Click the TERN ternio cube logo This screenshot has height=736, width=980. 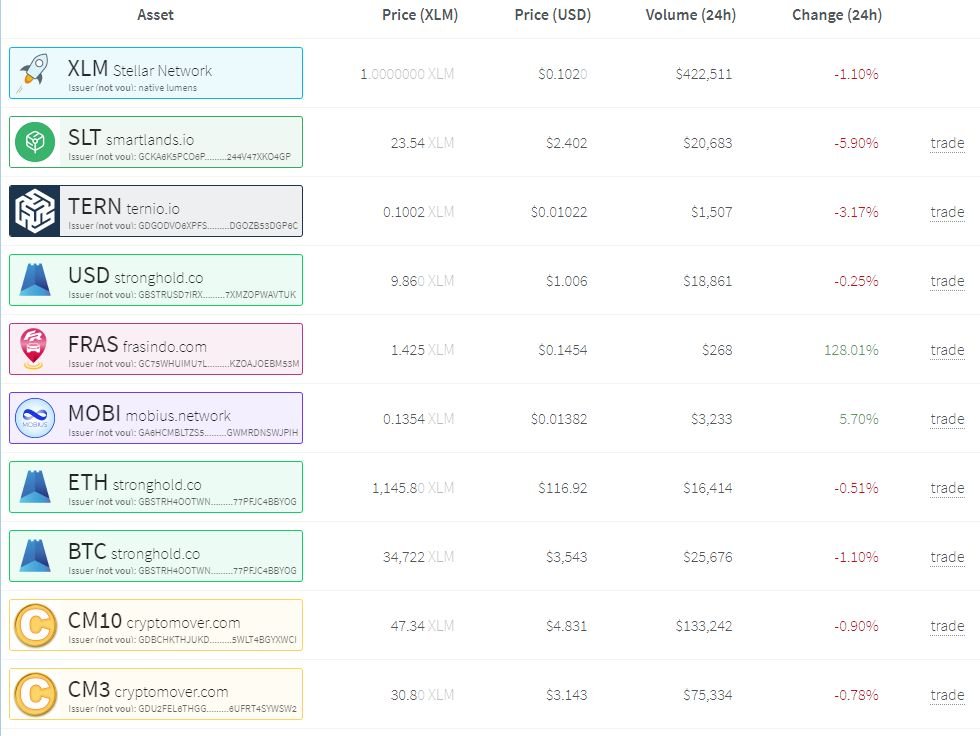tap(35, 211)
